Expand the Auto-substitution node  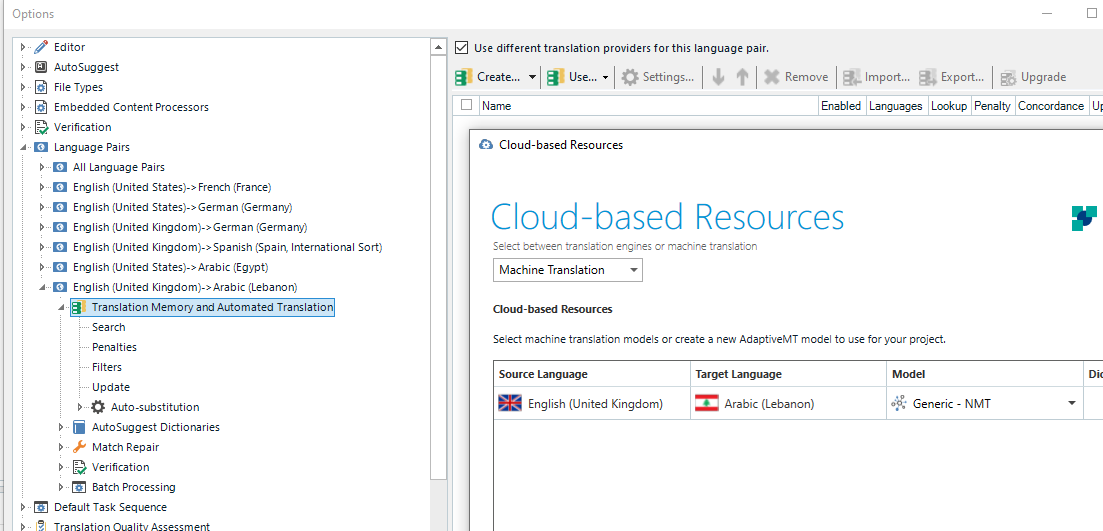point(80,407)
